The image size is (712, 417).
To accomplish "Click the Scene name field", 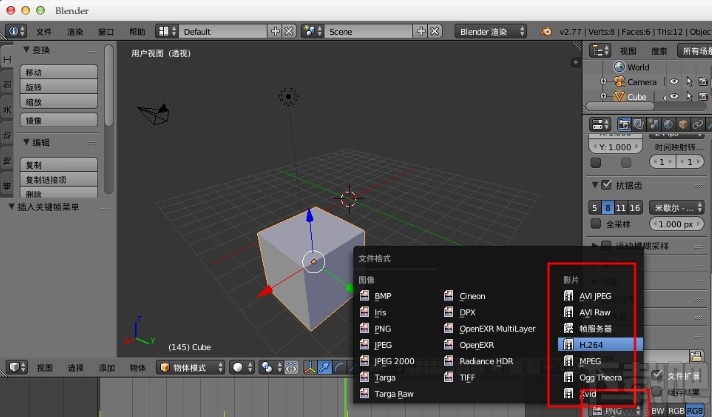I will (x=369, y=31).
